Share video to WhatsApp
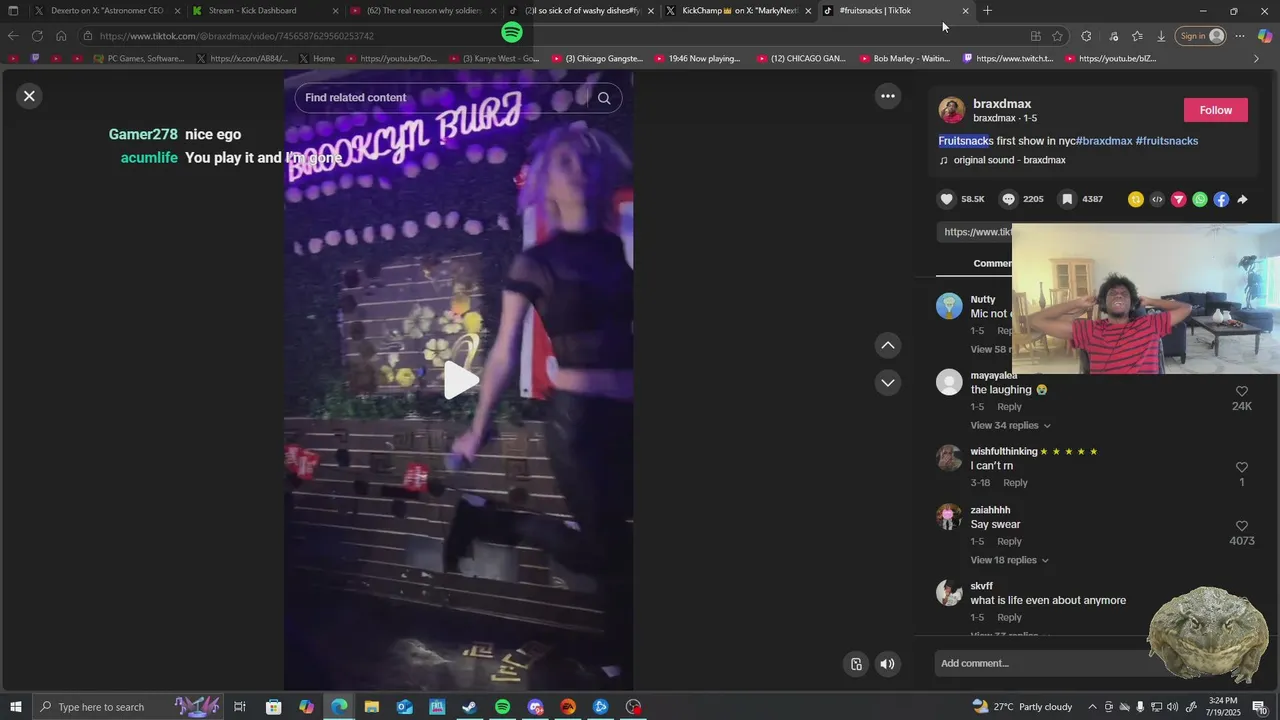This screenshot has height=720, width=1280. [1200, 200]
